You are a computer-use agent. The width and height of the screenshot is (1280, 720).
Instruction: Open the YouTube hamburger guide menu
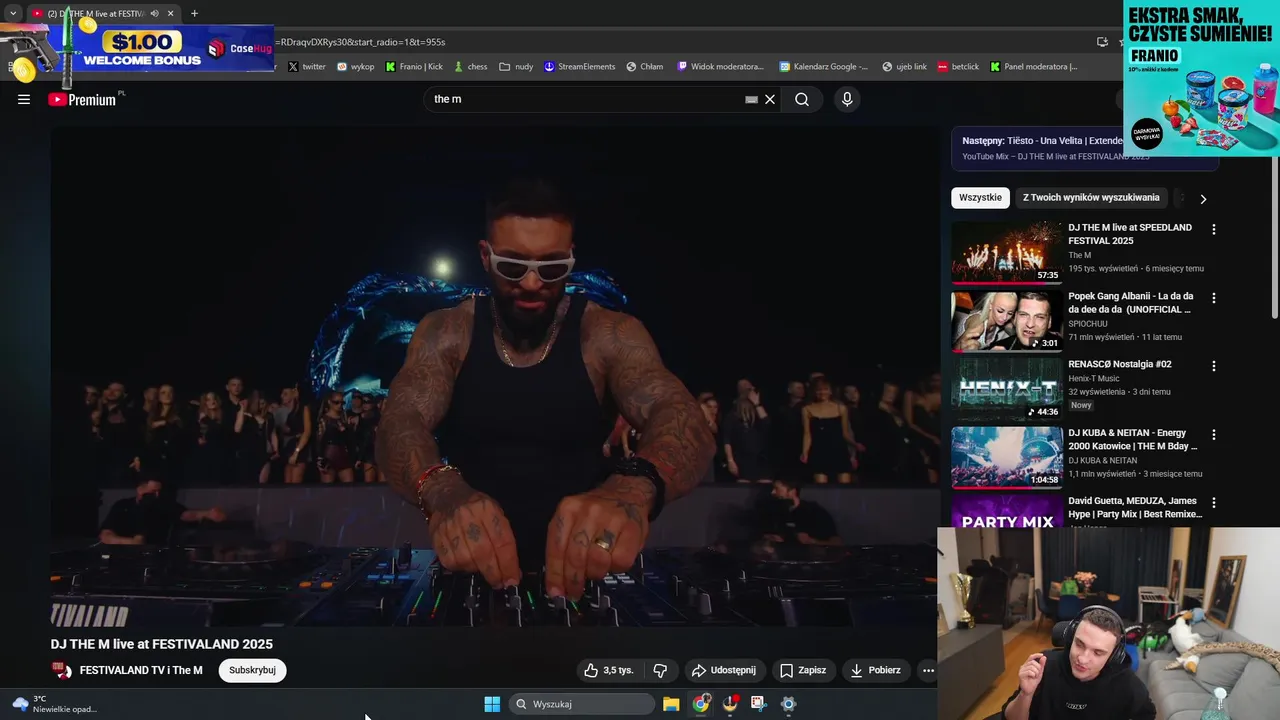[x=24, y=99]
